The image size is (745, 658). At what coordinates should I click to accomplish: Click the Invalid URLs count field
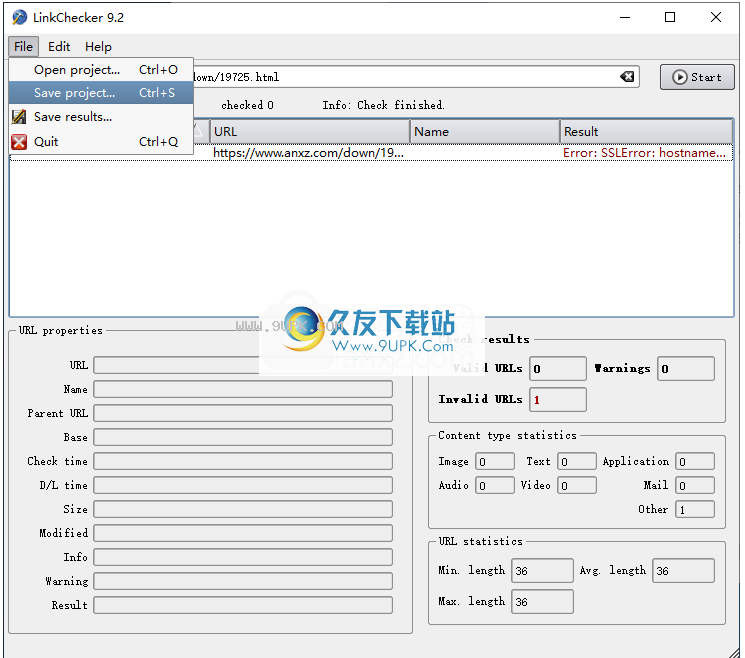point(558,400)
